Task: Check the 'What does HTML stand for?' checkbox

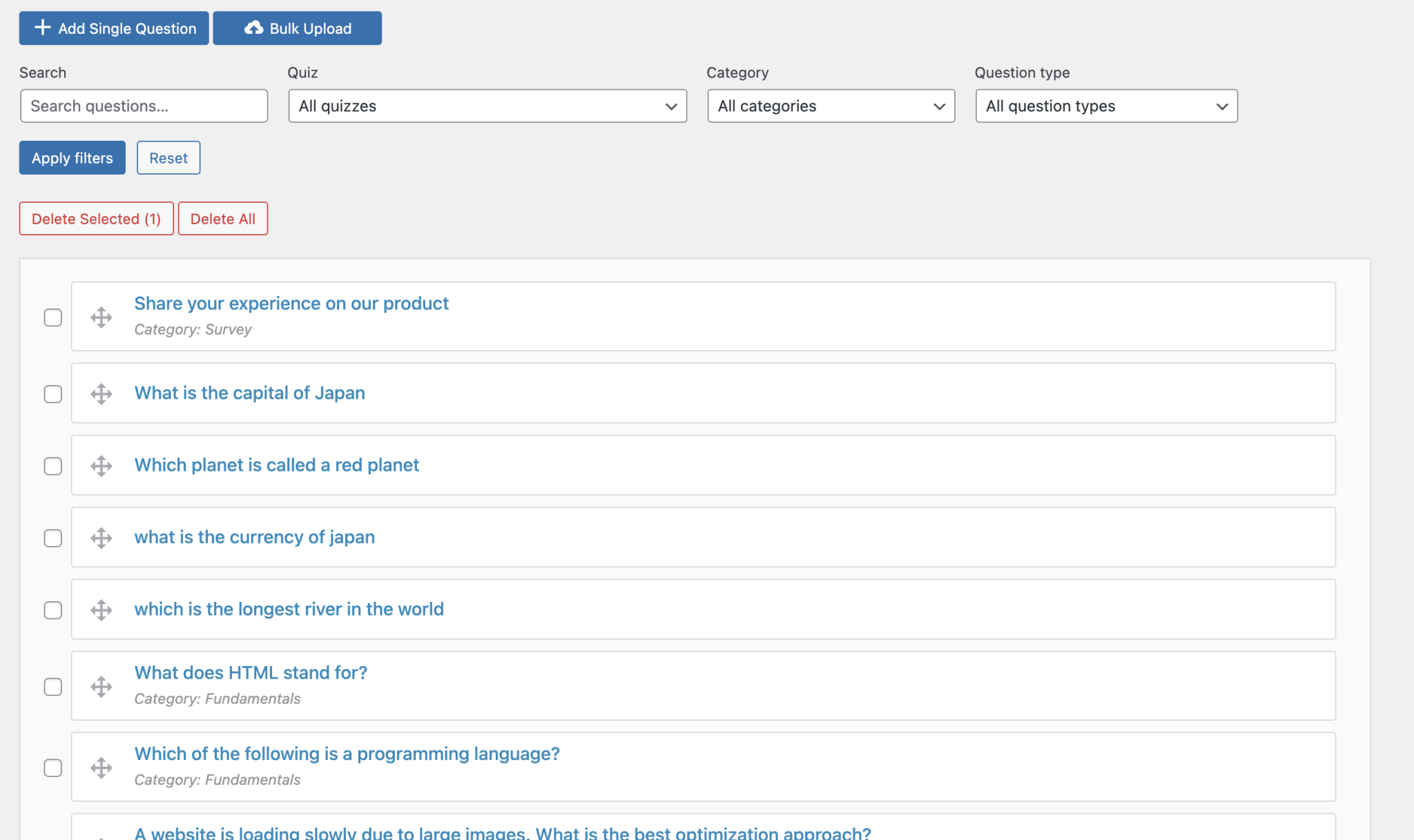Action: pos(53,687)
